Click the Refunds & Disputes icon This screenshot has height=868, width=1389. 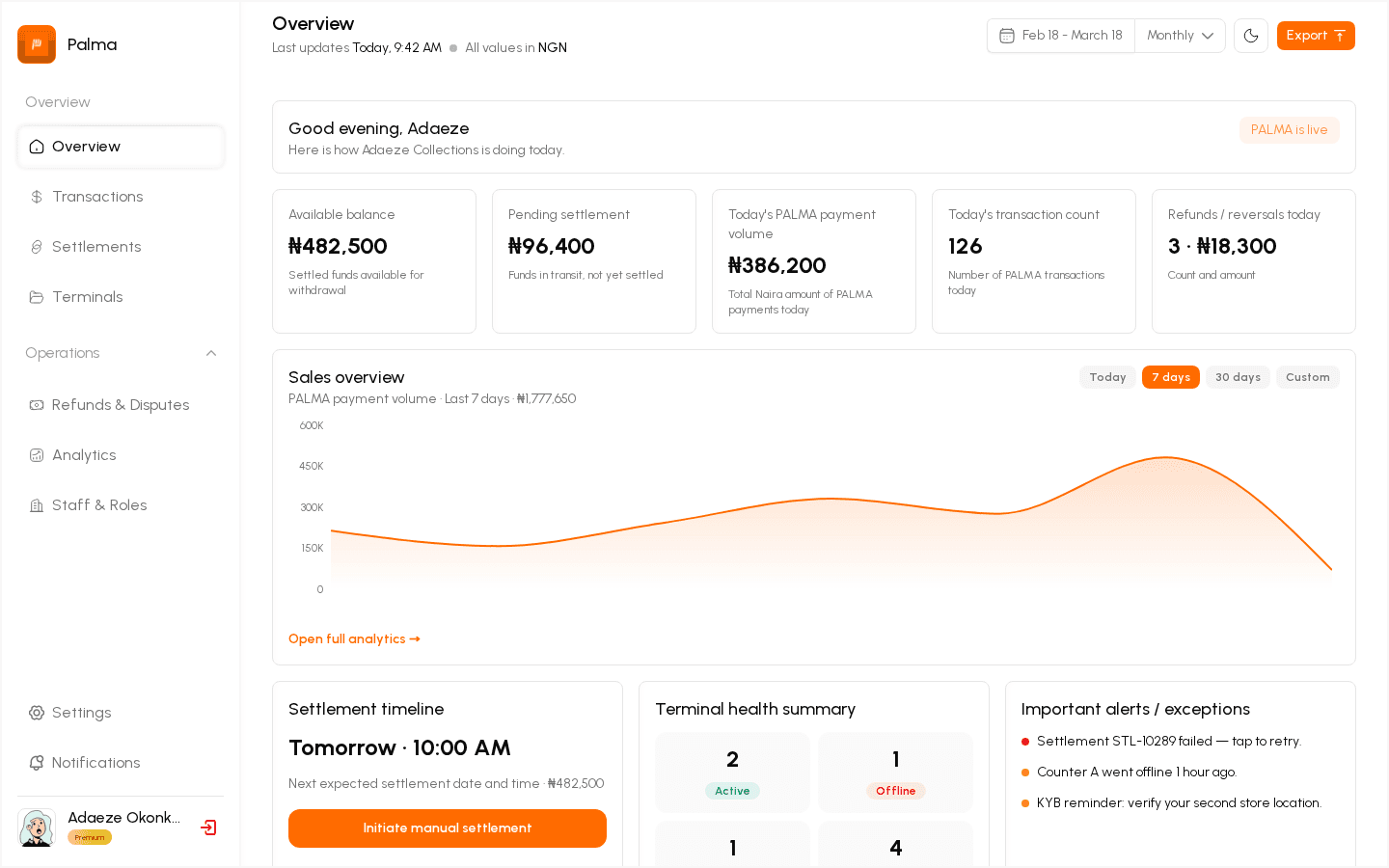click(37, 405)
